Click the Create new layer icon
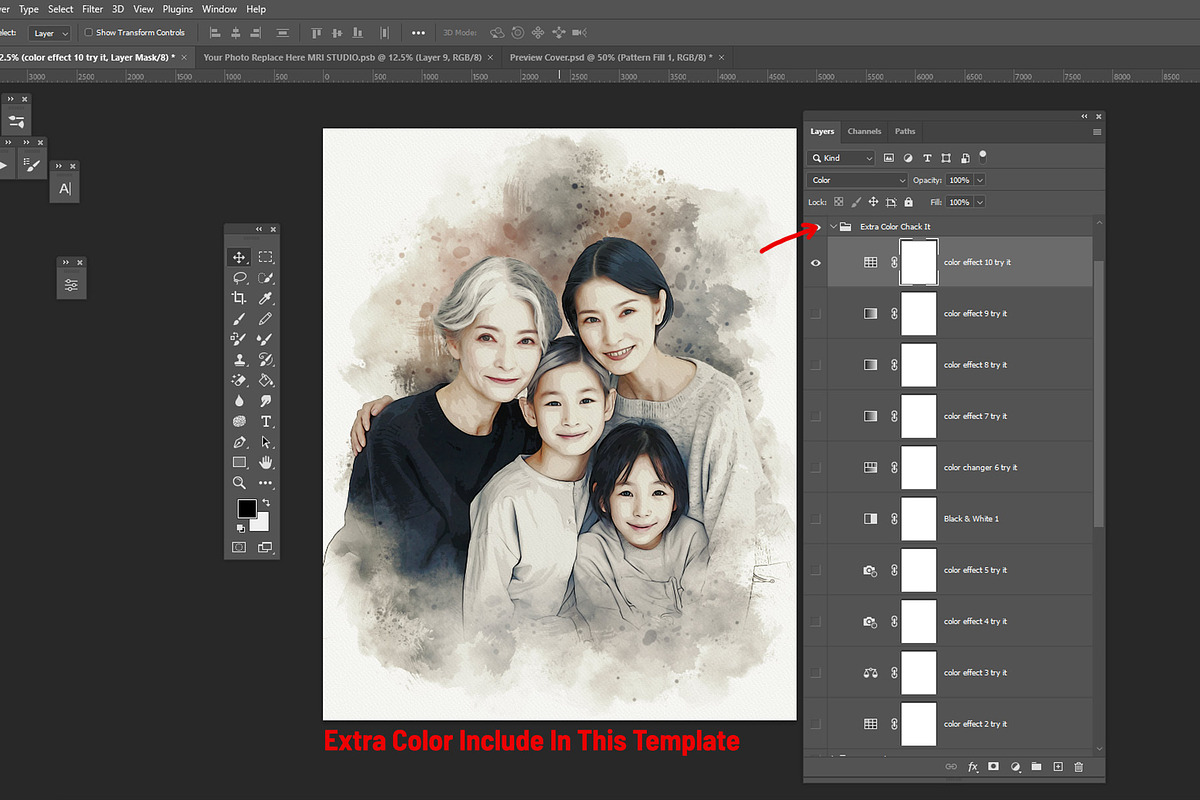 (x=1057, y=767)
